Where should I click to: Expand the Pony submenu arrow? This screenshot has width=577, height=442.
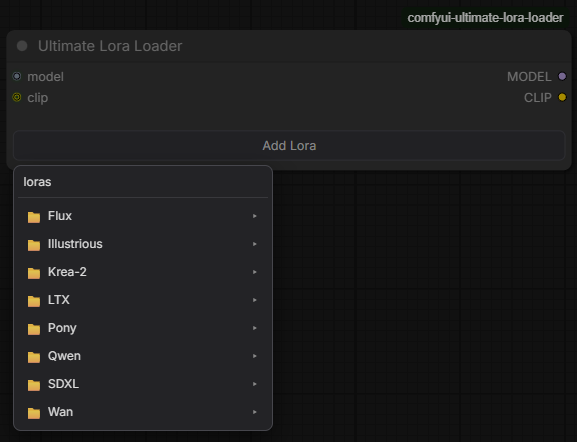click(x=255, y=328)
